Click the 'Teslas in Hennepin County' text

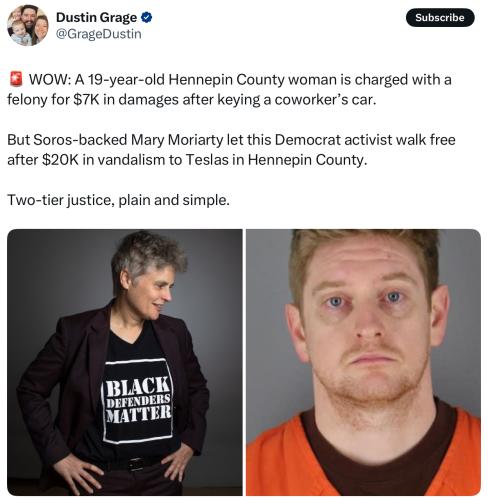(276, 160)
